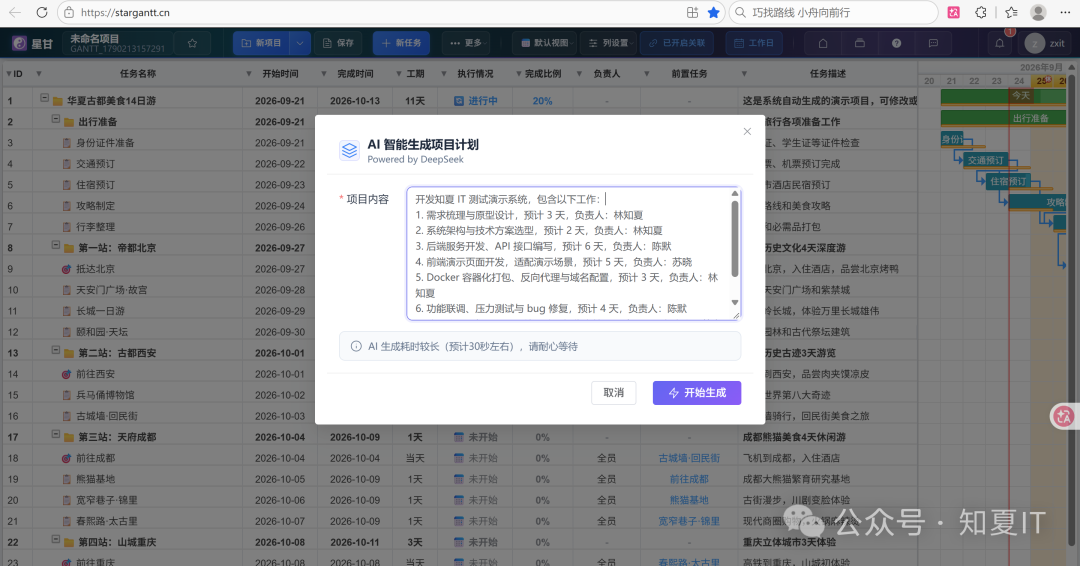This screenshot has width=1080, height=566.
Task: Click the 开始生成 button
Action: (697, 392)
